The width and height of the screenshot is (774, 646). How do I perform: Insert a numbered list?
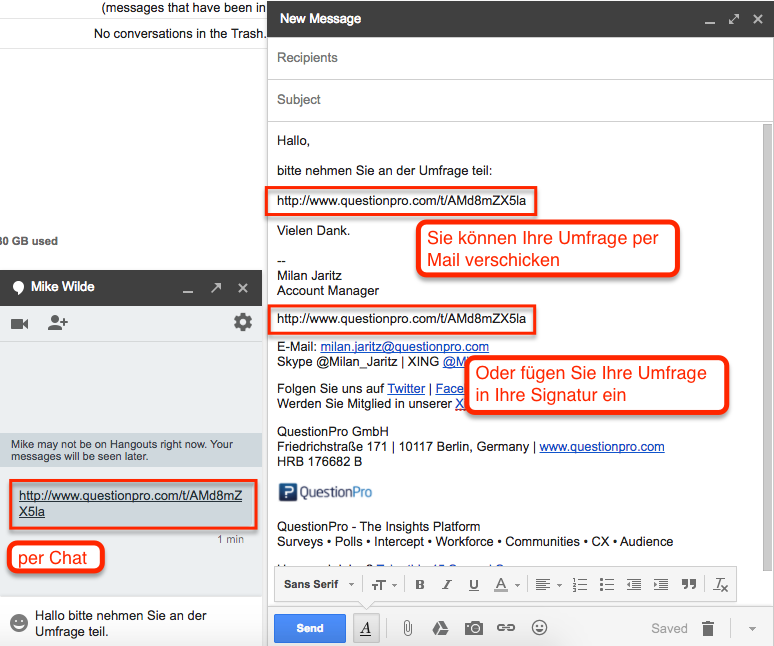(x=580, y=585)
